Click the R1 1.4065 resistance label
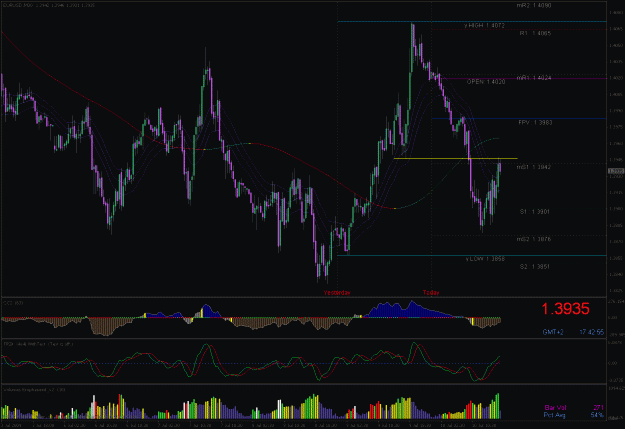 (535, 33)
